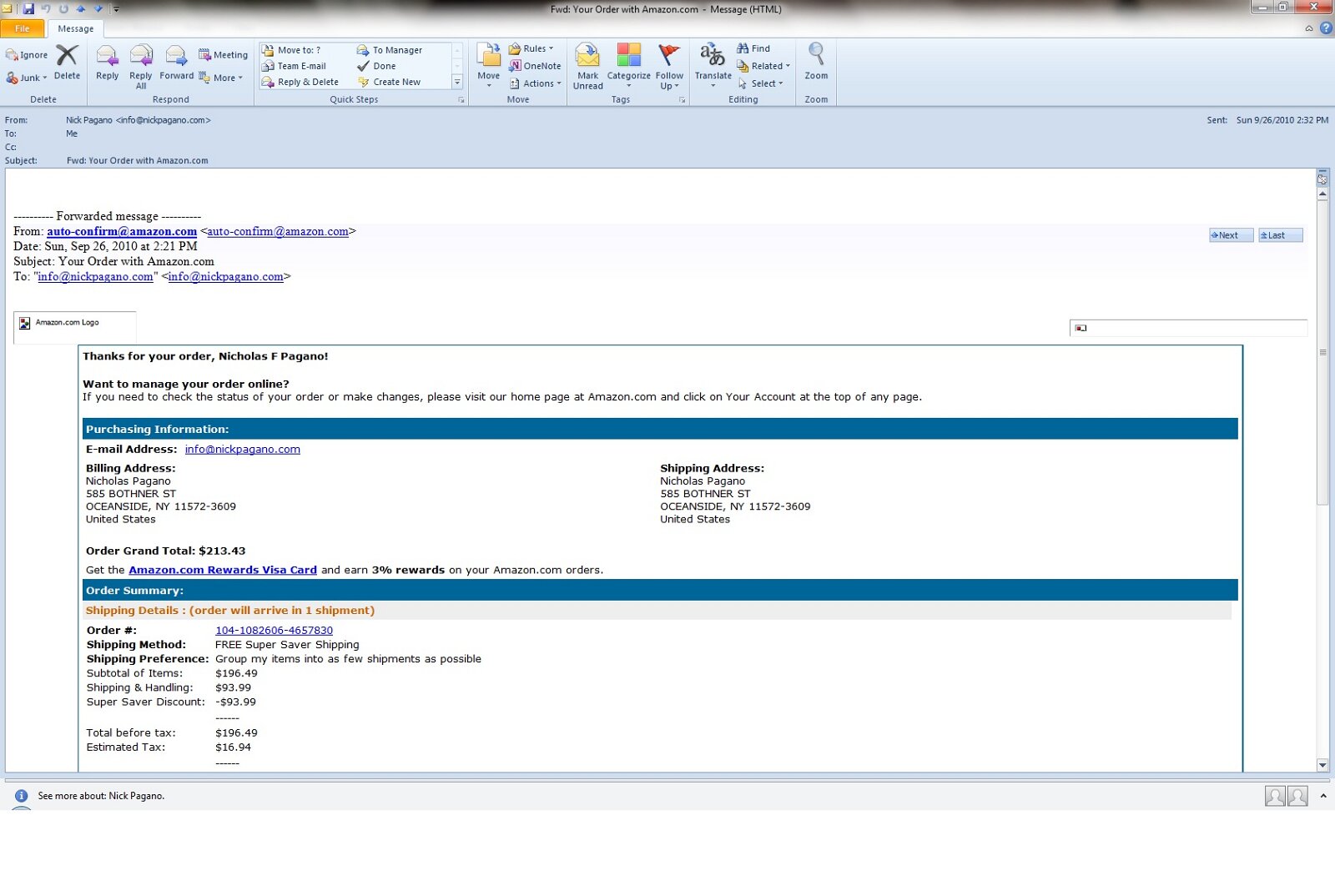The width and height of the screenshot is (1335, 896).
Task: Click the Next button in message body
Action: (x=1230, y=235)
